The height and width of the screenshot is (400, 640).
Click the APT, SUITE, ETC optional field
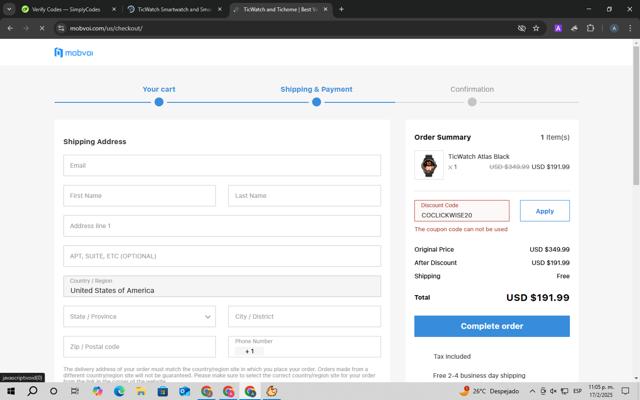(222, 256)
